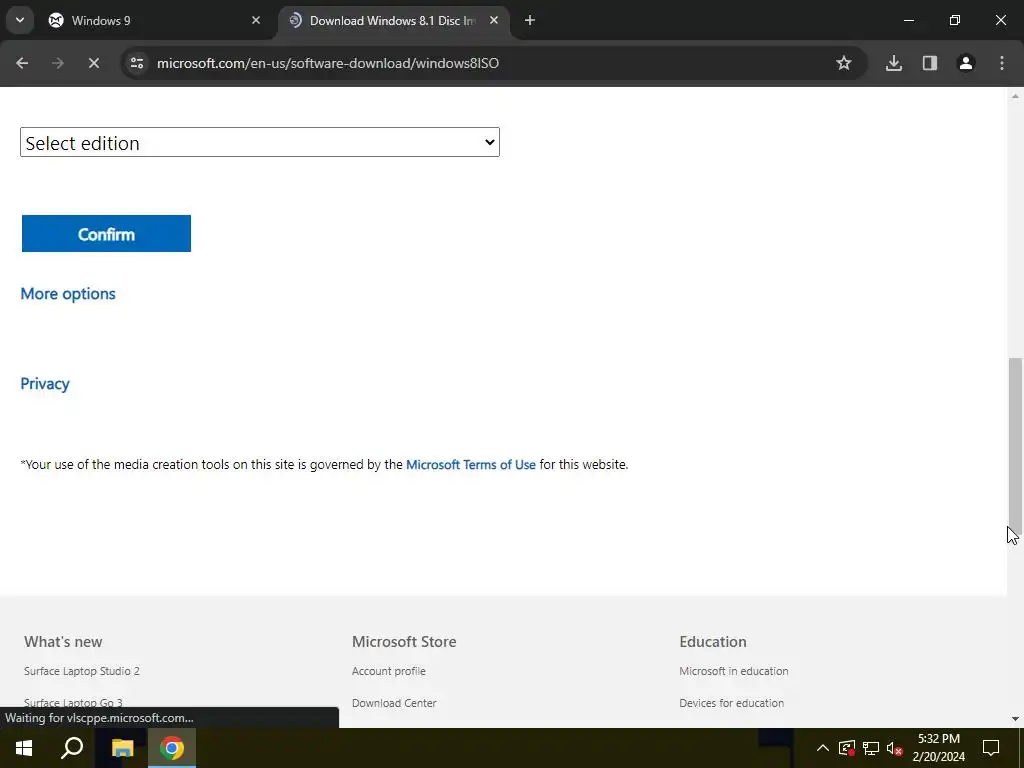Open the clock showing 5:32 PM
This screenshot has height=768, width=1024.
click(x=938, y=748)
